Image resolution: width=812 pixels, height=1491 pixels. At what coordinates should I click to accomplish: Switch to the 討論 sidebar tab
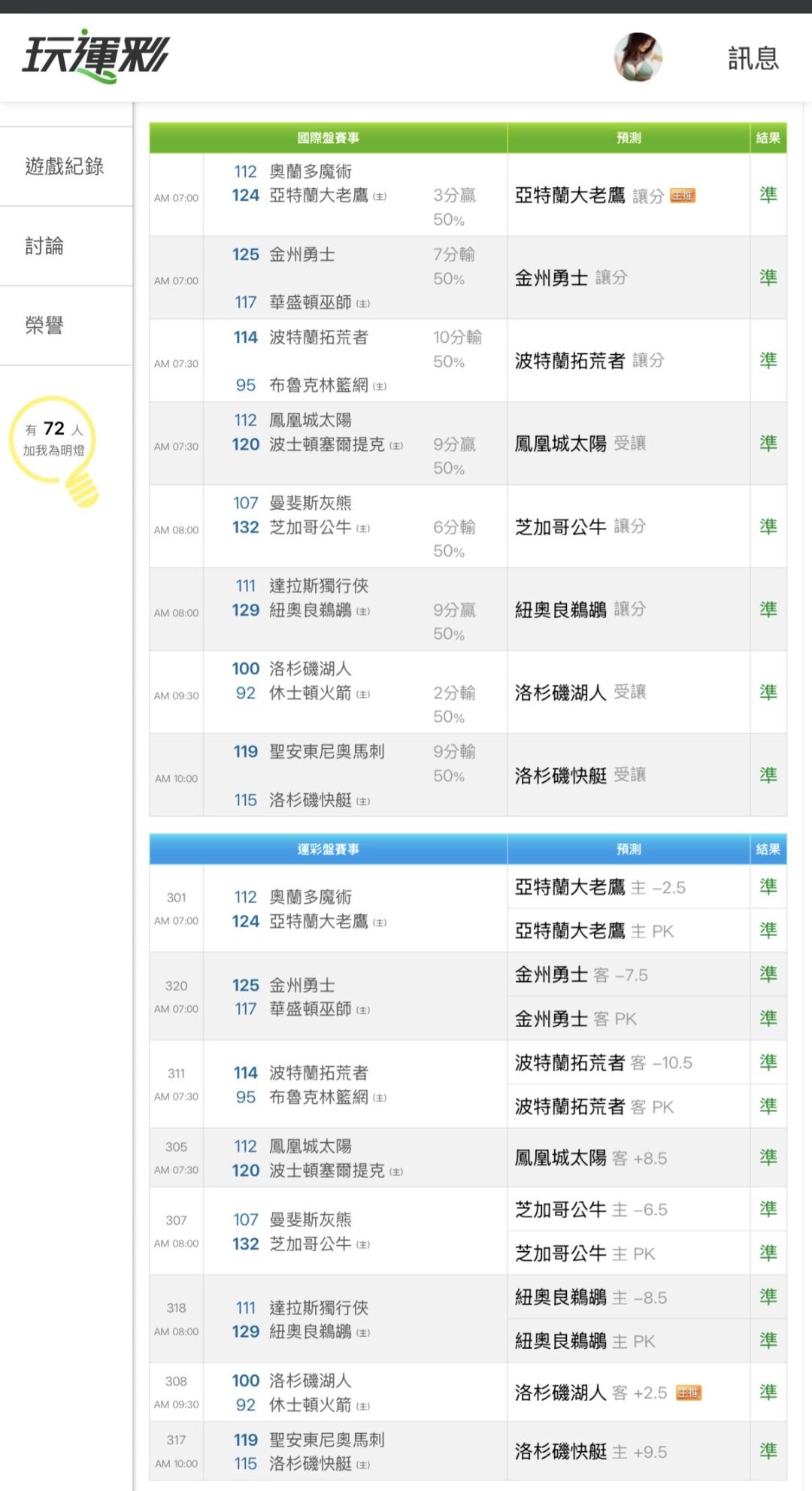[x=45, y=246]
